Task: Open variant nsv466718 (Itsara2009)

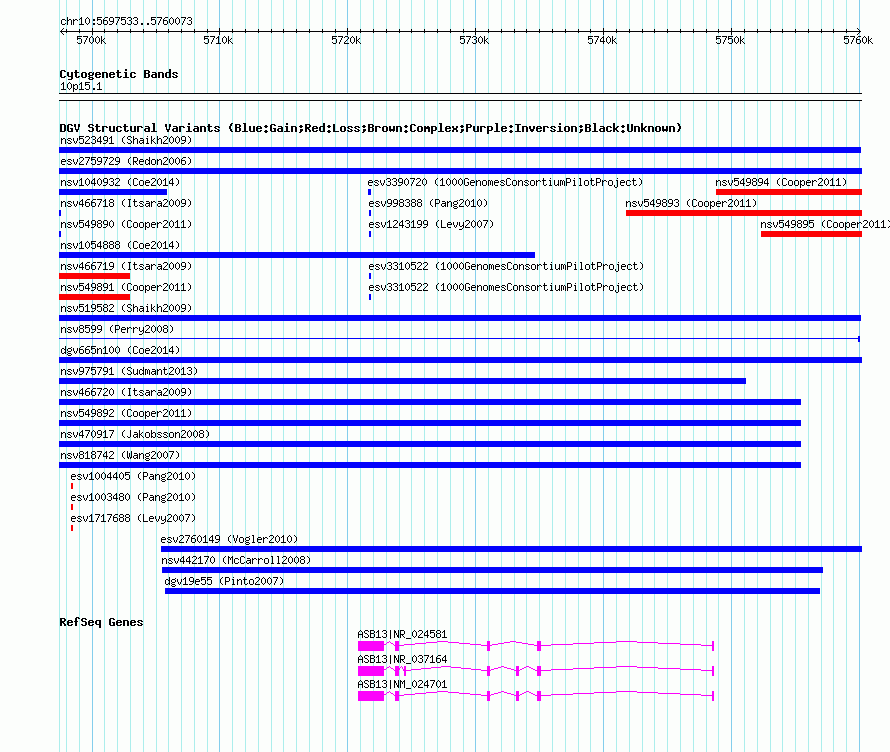Action: pos(126,203)
